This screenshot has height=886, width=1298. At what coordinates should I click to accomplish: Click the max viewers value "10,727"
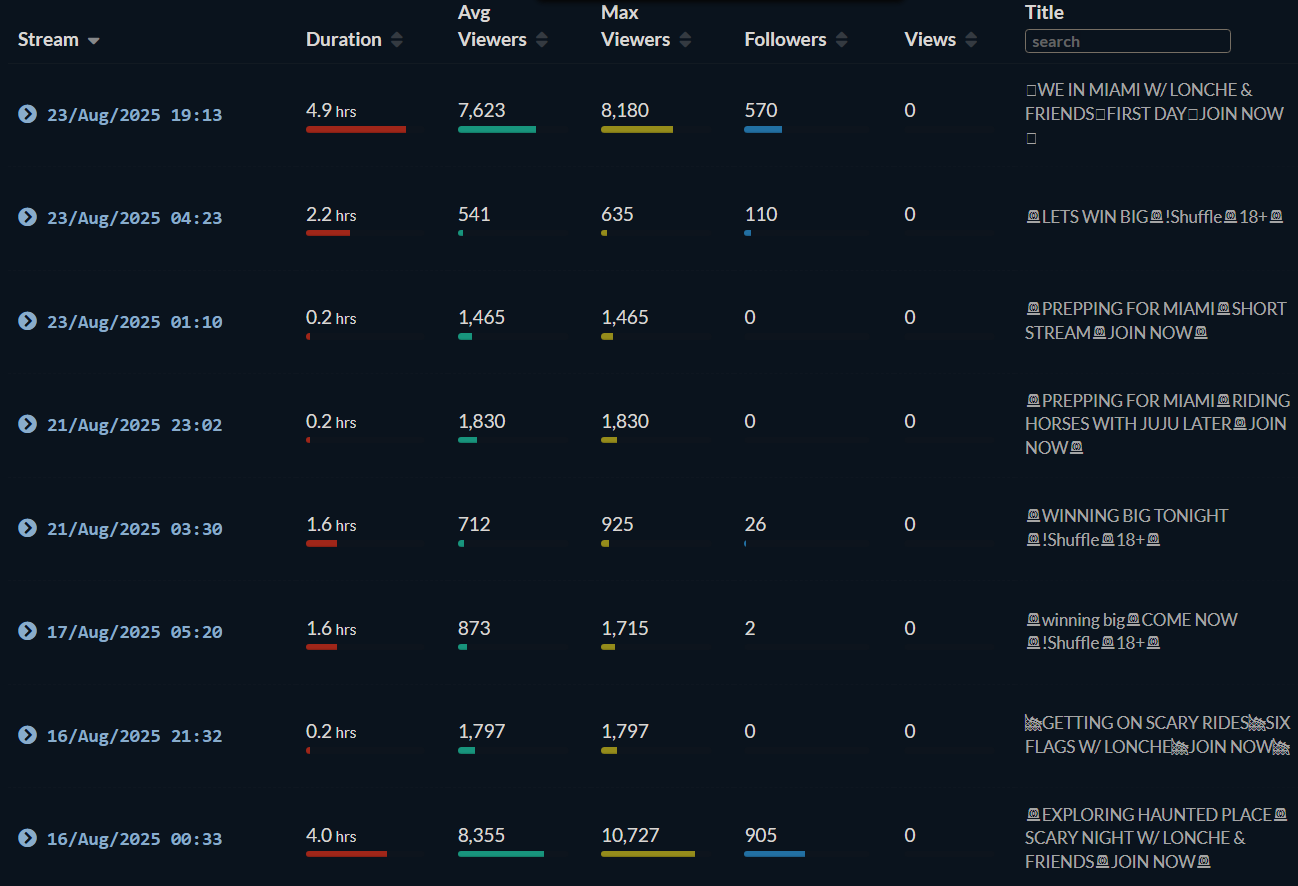point(630,835)
